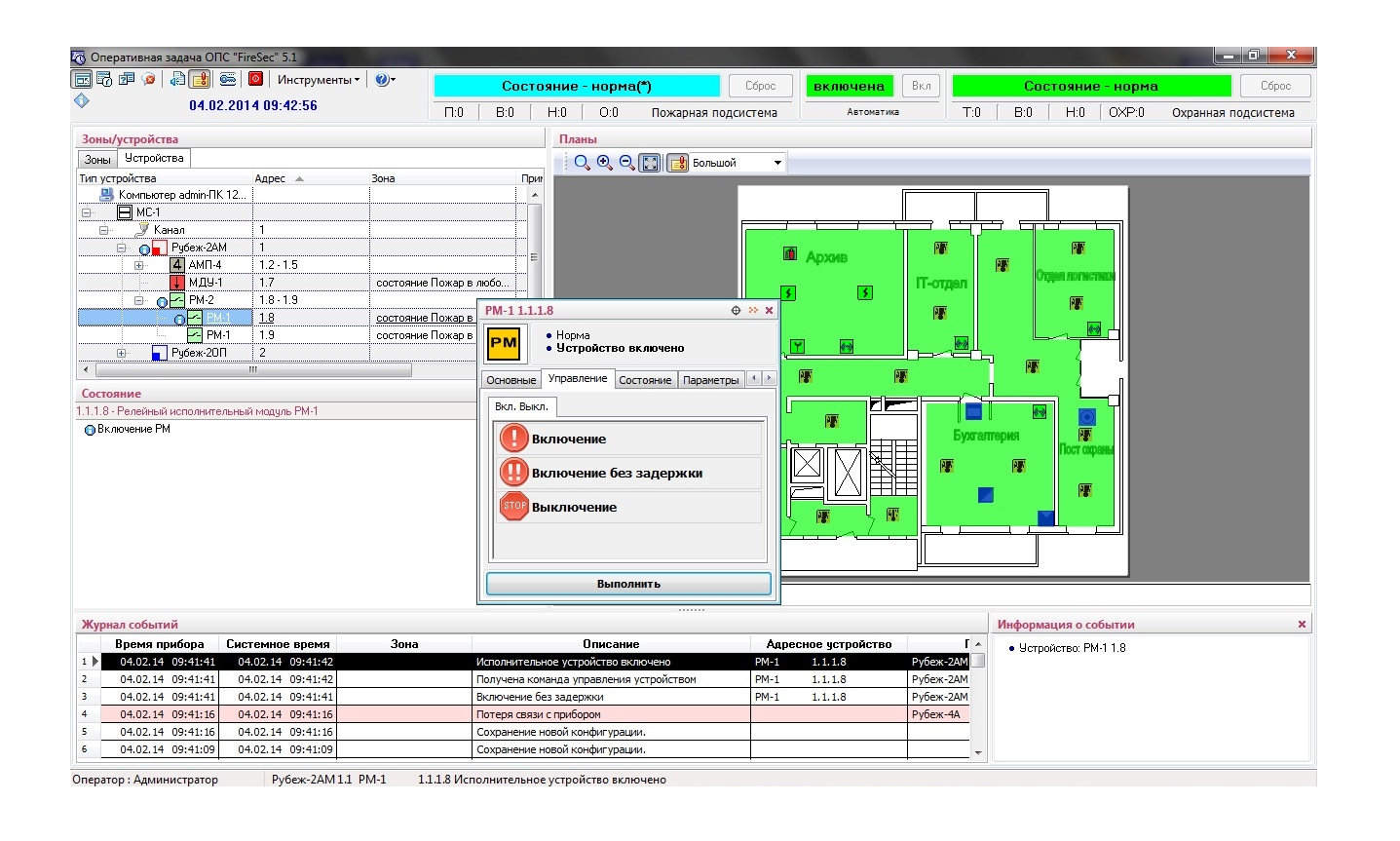Click the fit-to-window icon in plans toolbar

[650, 163]
